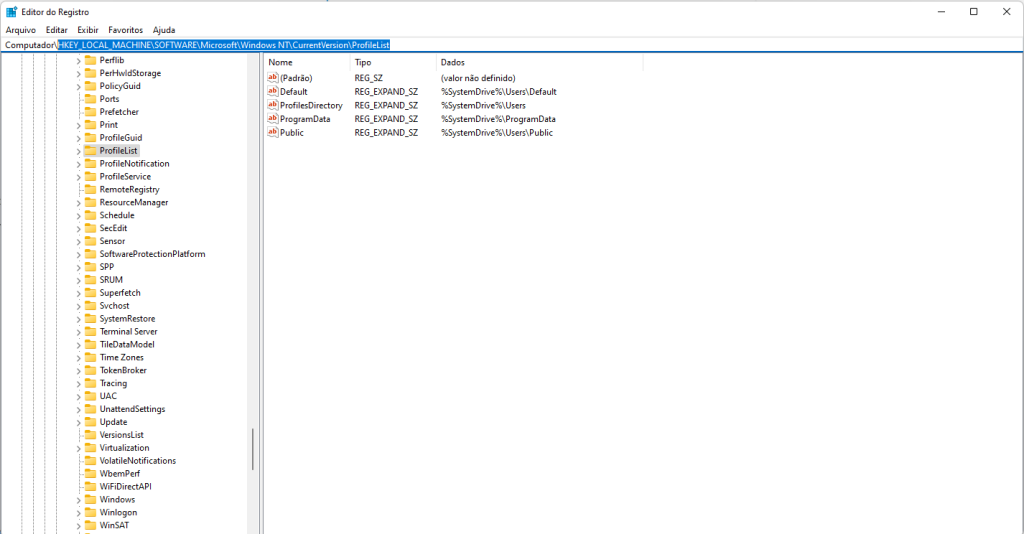The height and width of the screenshot is (534, 1024).
Task: Expand the Time Zones key arrow
Action: click(78, 357)
